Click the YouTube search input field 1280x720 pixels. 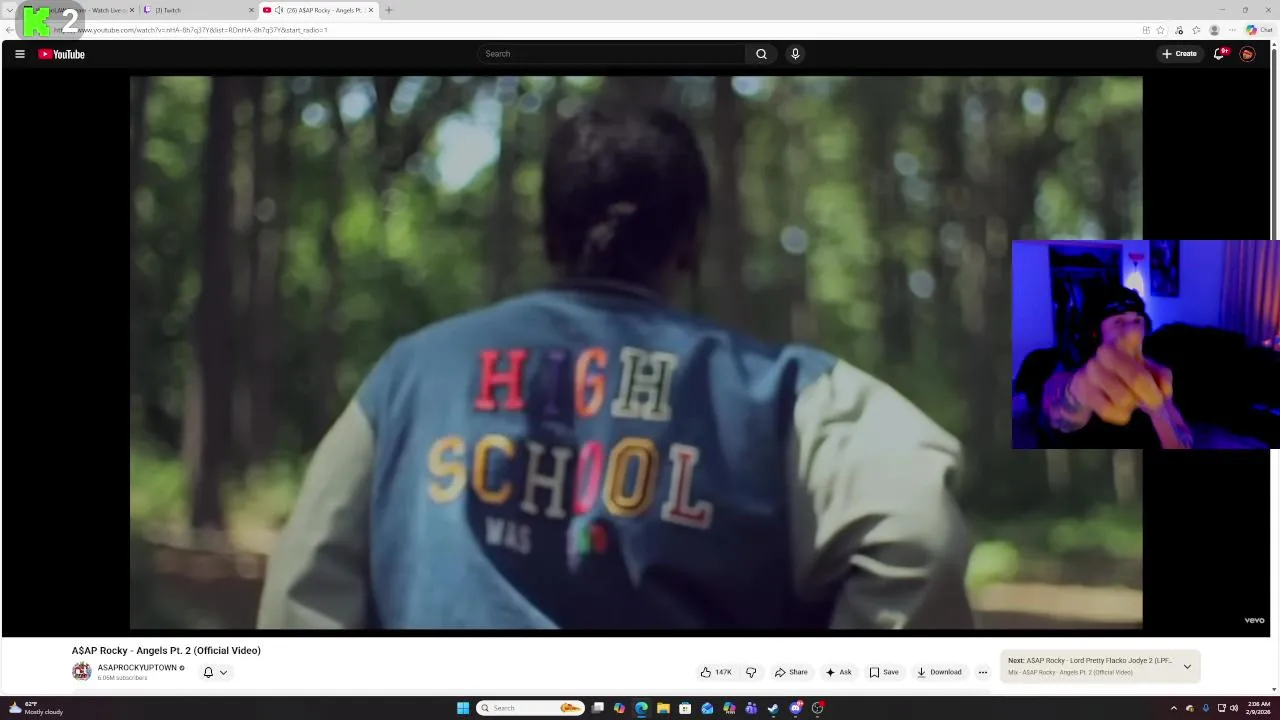coord(612,54)
